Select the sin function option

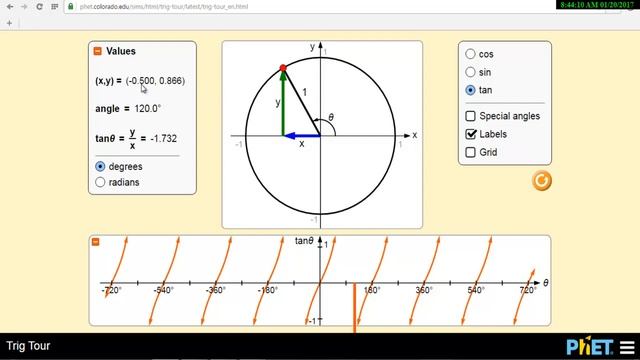coord(470,72)
